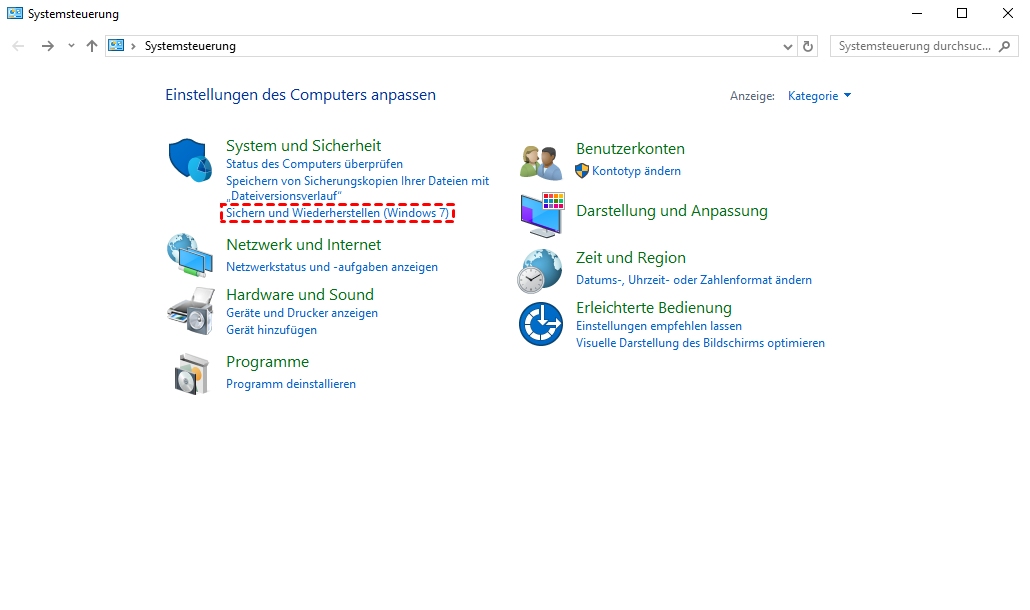Click the System und Sicherheit shield icon
The width and height of the screenshot is (1030, 610).
coord(190,160)
